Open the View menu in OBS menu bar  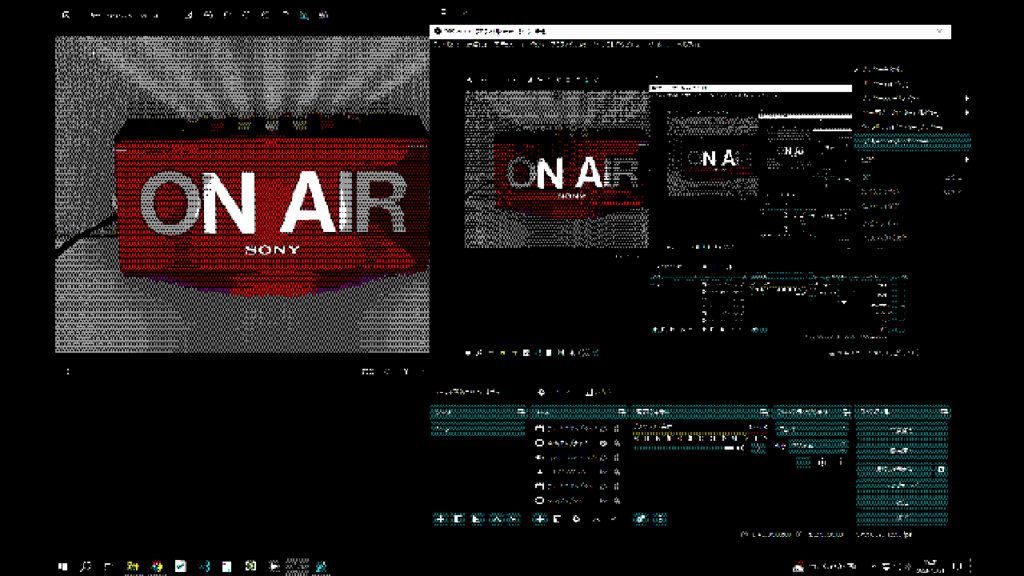tap(505, 44)
